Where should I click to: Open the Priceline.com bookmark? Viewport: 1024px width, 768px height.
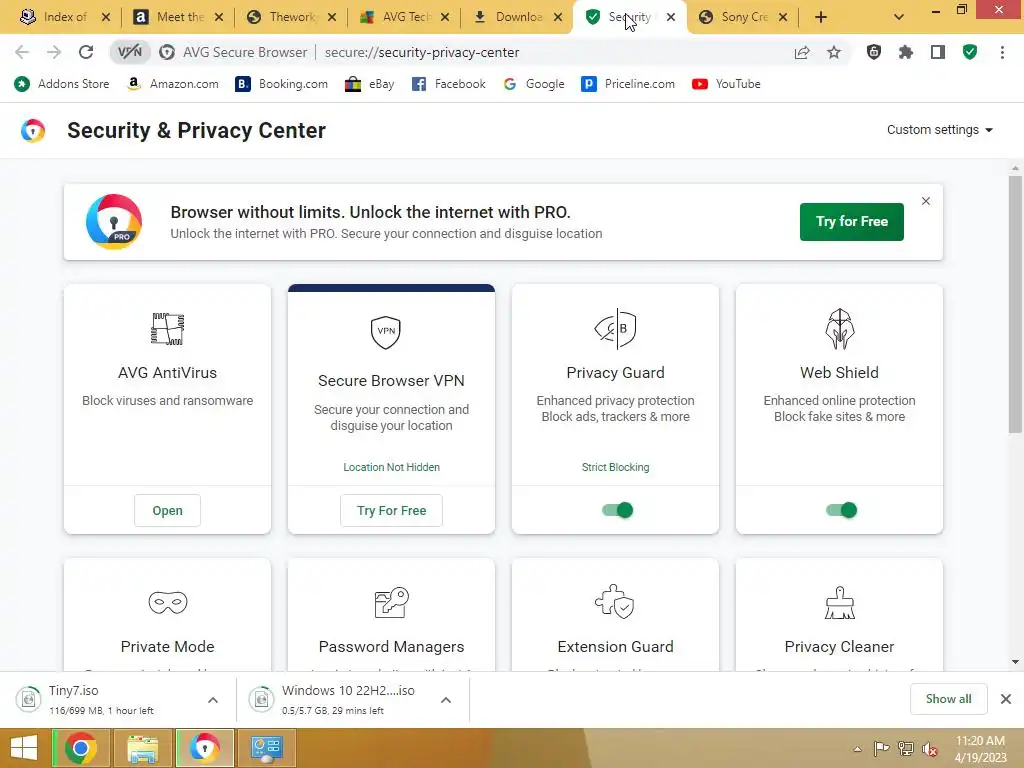click(628, 84)
